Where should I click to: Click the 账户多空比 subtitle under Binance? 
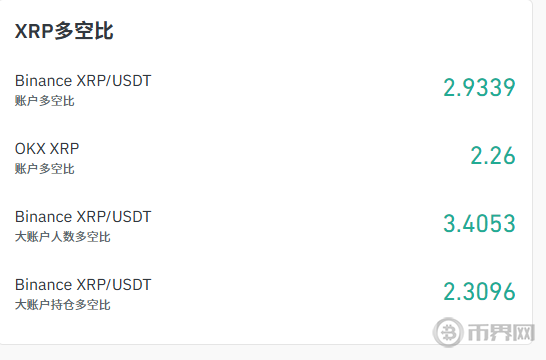point(45,101)
